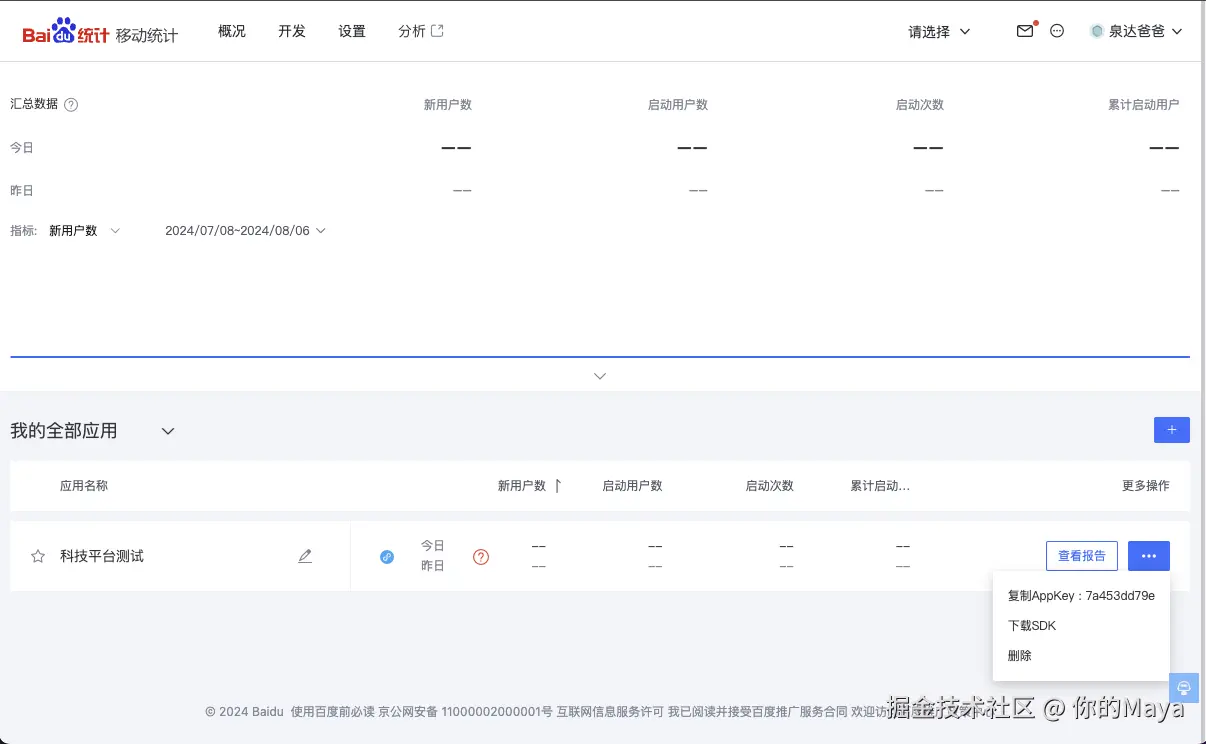
Task: Click the Baidu Tongji logo
Action: [x=66, y=33]
